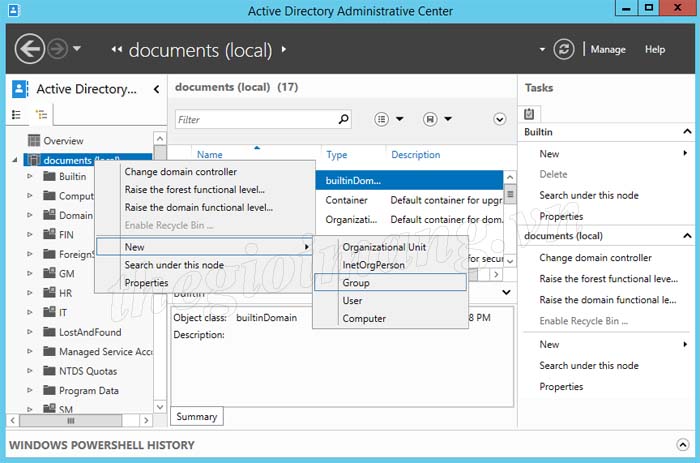The image size is (700, 463).
Task: Click the forward navigation arrow
Action: point(58,49)
